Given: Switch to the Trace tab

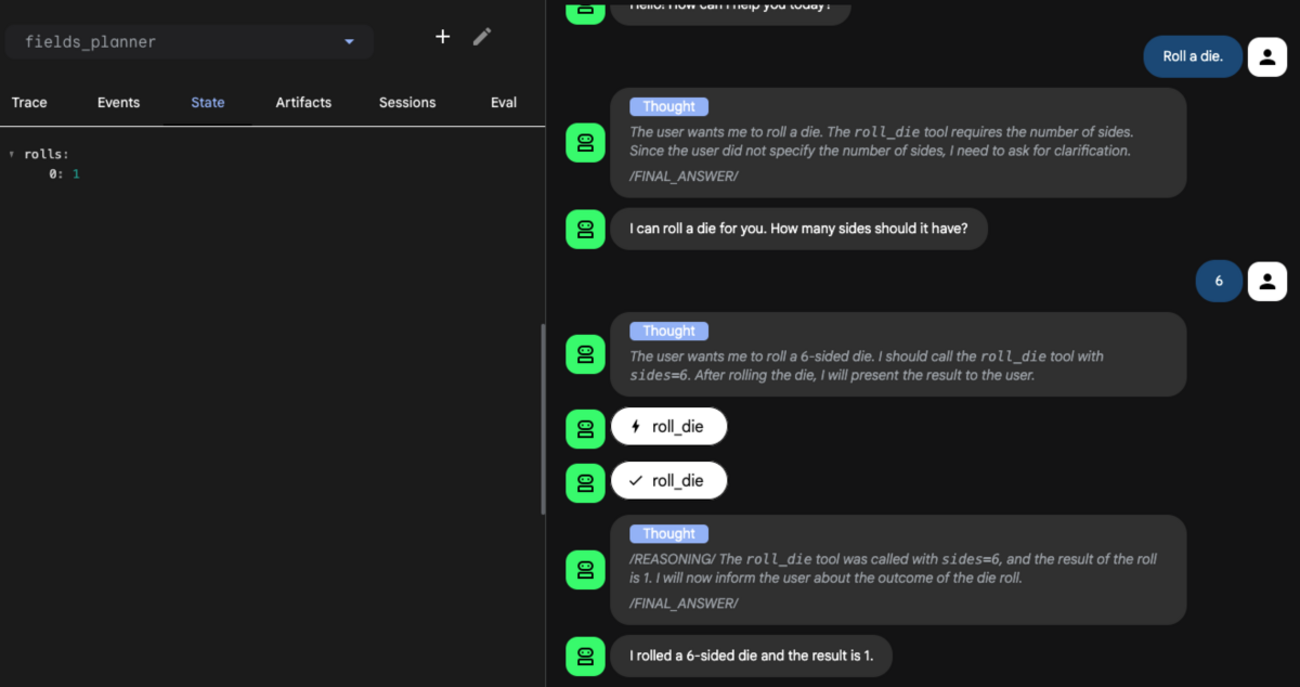Looking at the screenshot, I should pos(29,102).
